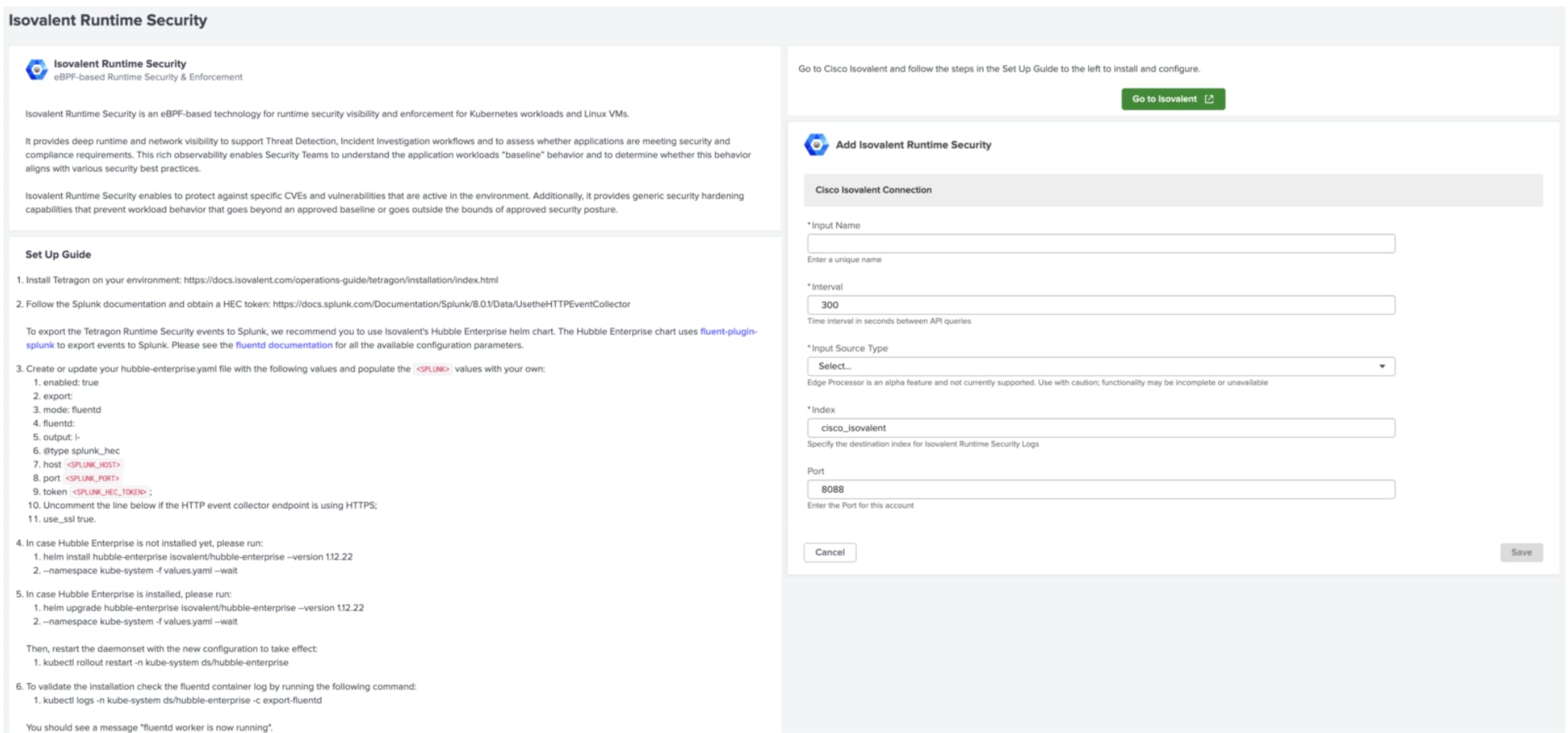This screenshot has height=733, width=1568.
Task: Click into the Interval field showing 300
Action: coord(1100,305)
